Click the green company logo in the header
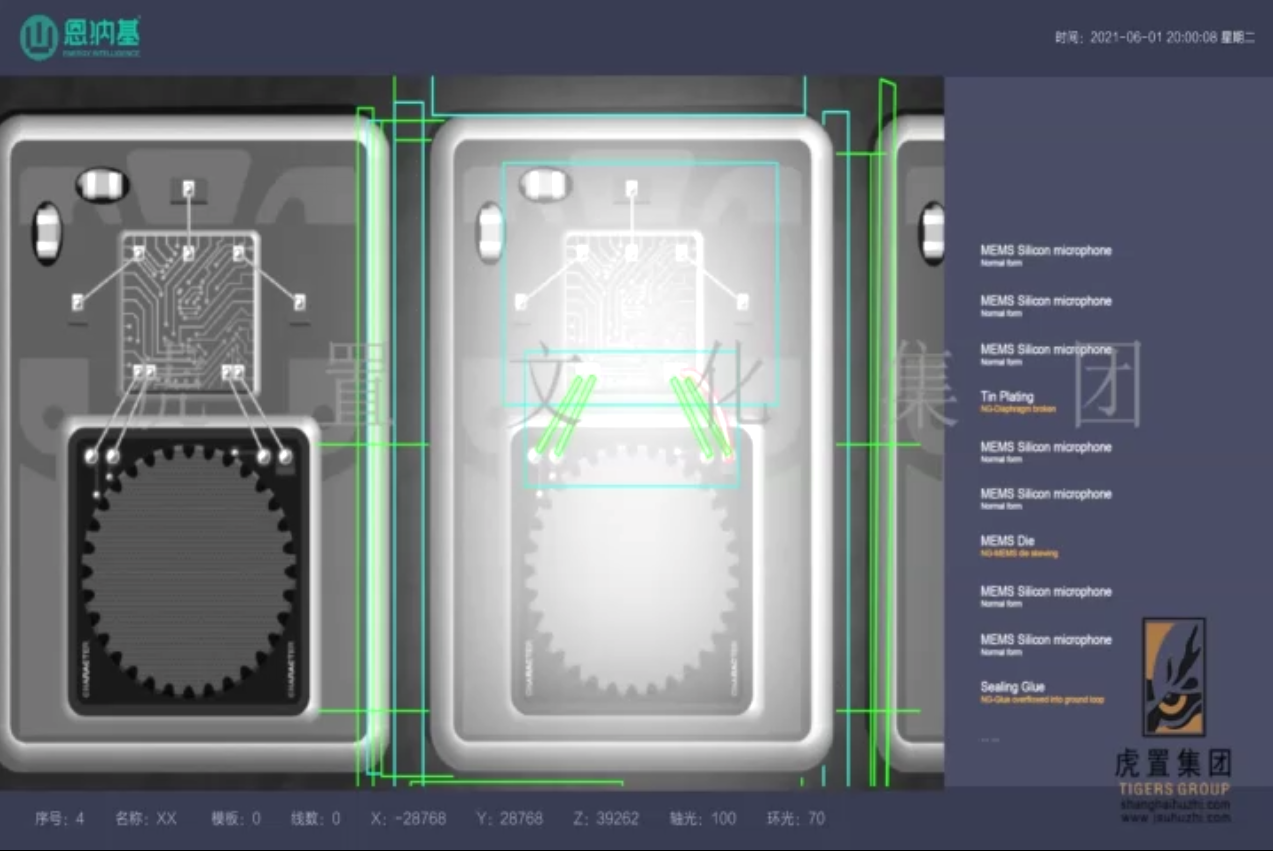Image resolution: width=1273 pixels, height=851 pixels. pyautogui.click(x=80, y=37)
